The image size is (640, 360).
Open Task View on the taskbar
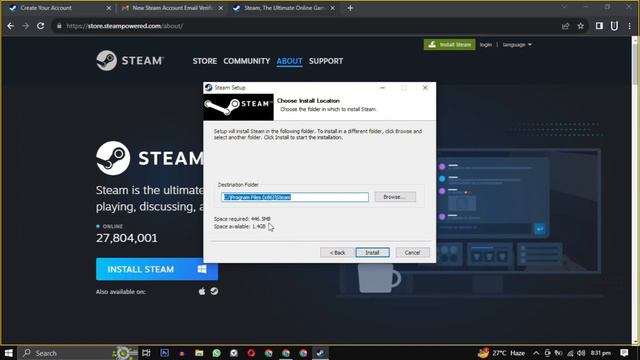pyautogui.click(x=146, y=353)
